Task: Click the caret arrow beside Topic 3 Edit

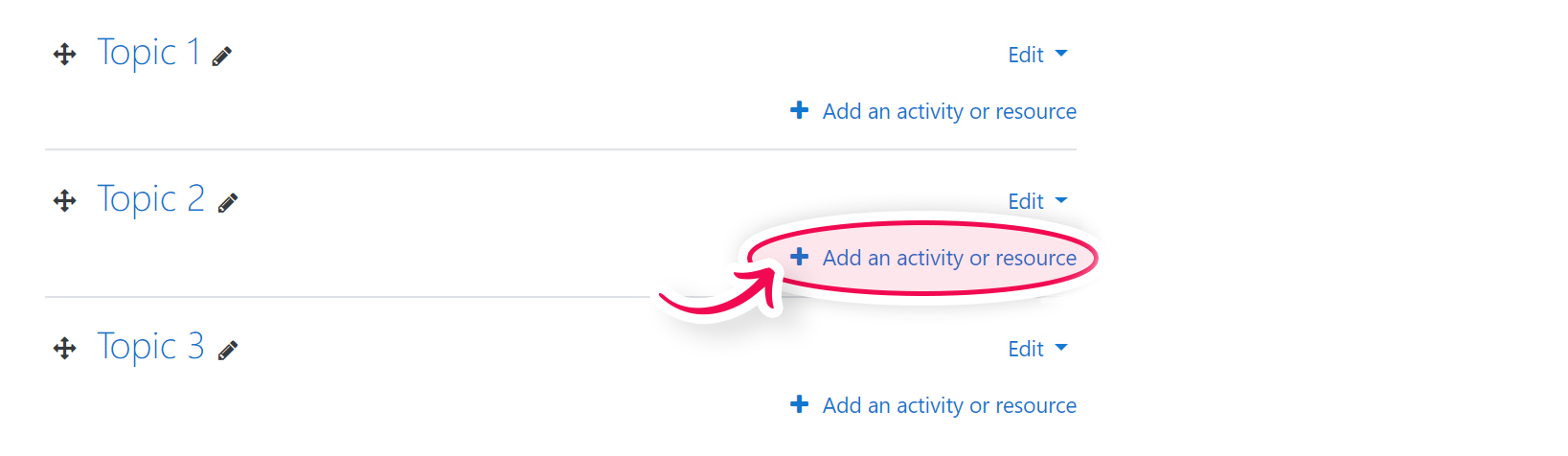Action: 1060,348
